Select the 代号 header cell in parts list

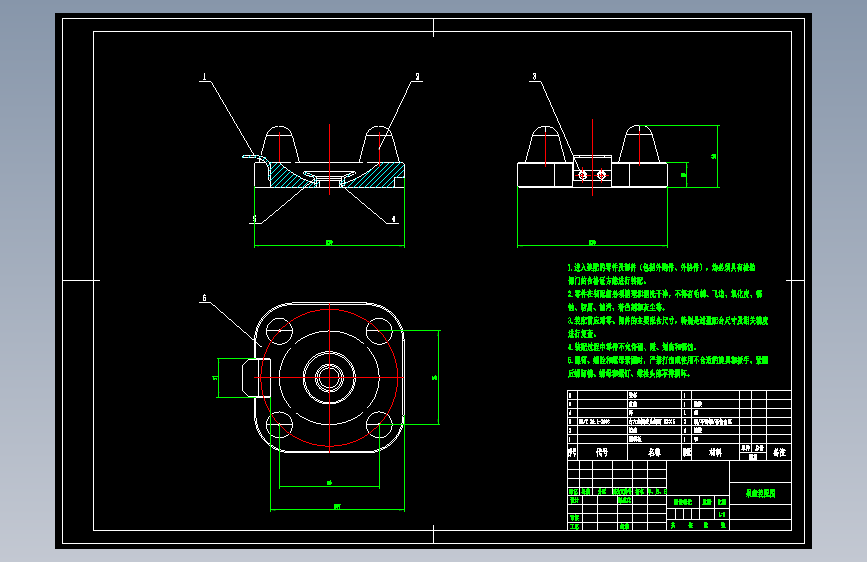(x=602, y=452)
